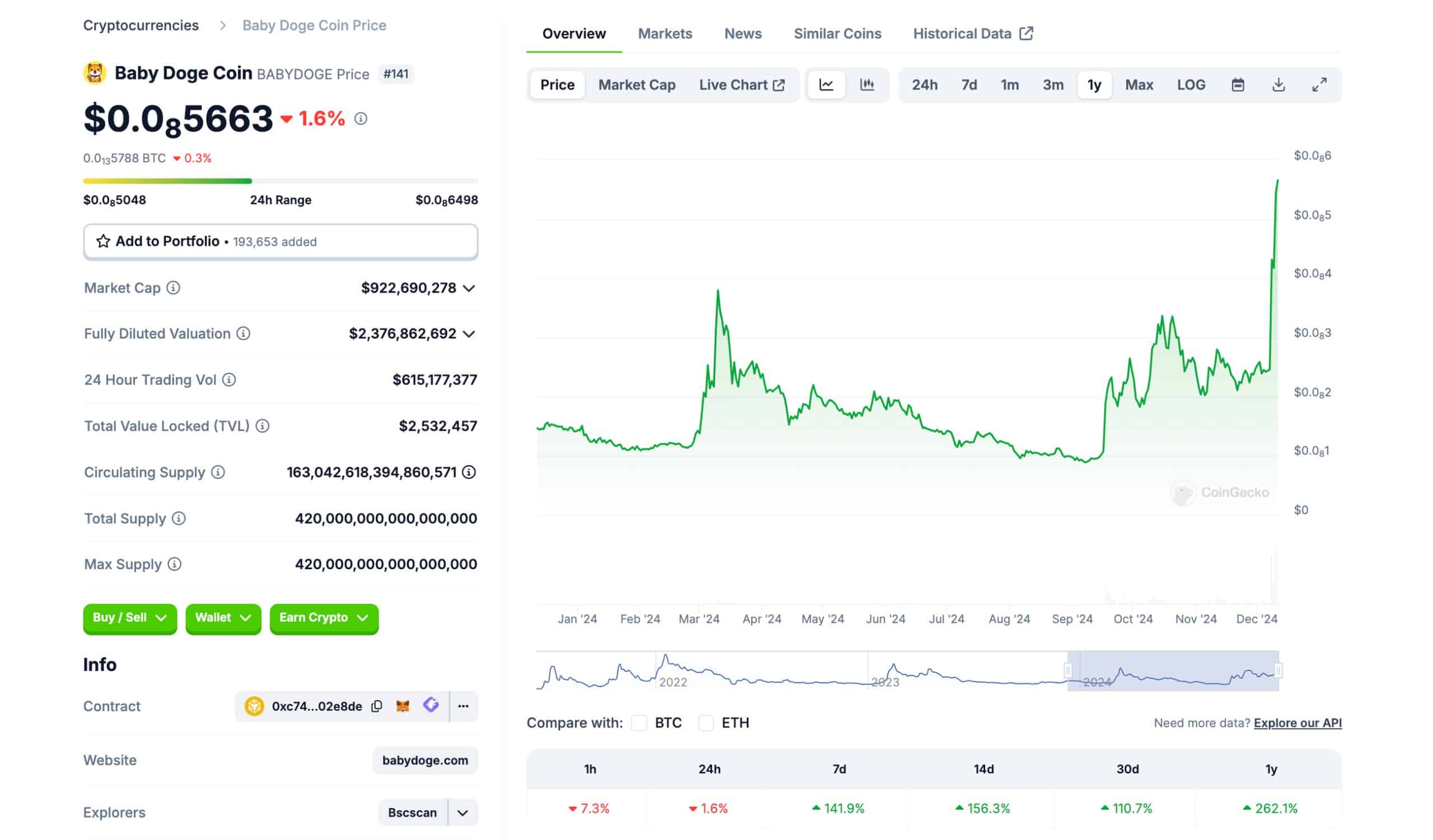Click Explore our API link
The image size is (1433, 840).
tap(1297, 723)
